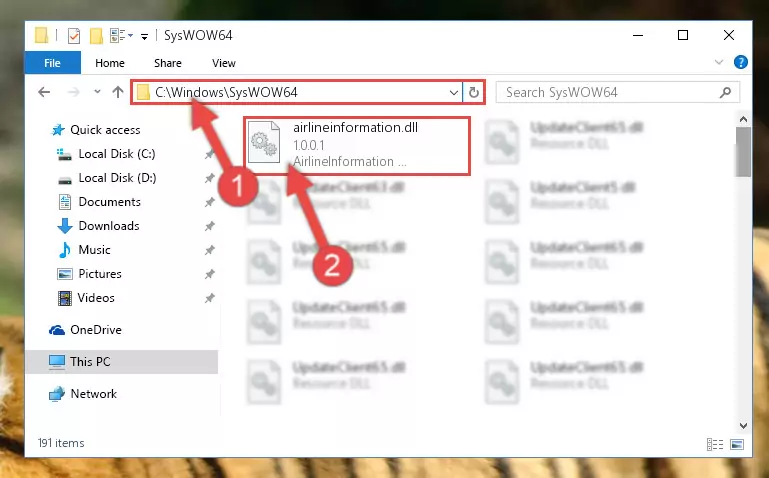The height and width of the screenshot is (478, 769).
Task: Click the forward navigation arrow
Action: (x=73, y=92)
